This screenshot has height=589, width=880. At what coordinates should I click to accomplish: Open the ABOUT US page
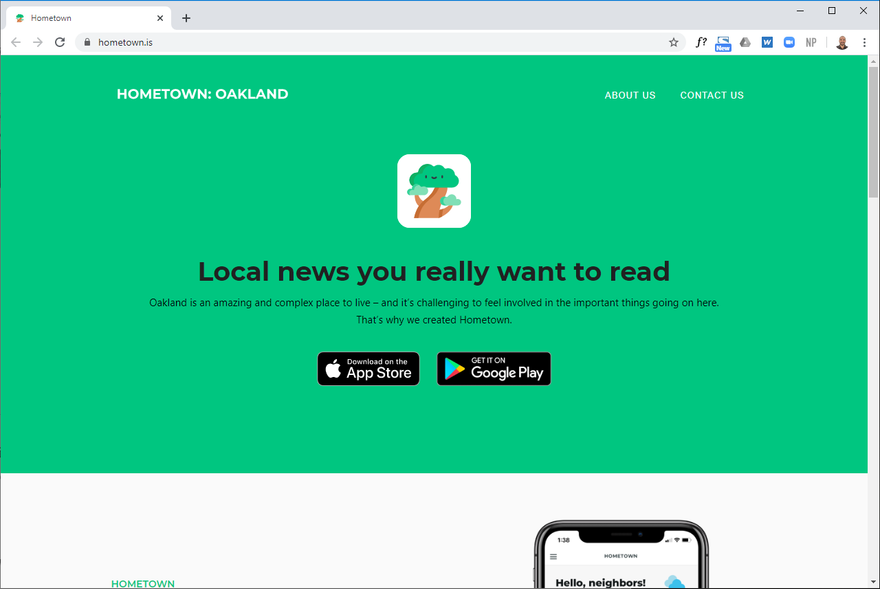point(630,95)
